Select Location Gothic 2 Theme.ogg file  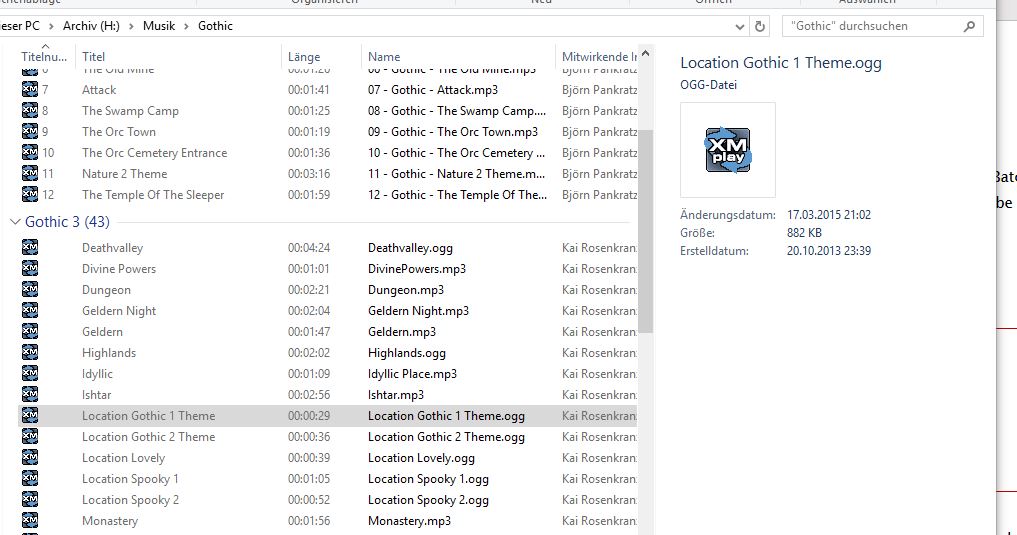point(446,437)
